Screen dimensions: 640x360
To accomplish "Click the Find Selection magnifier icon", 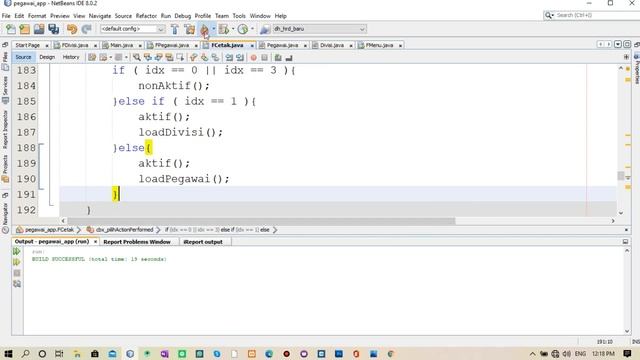I will tap(137, 58).
